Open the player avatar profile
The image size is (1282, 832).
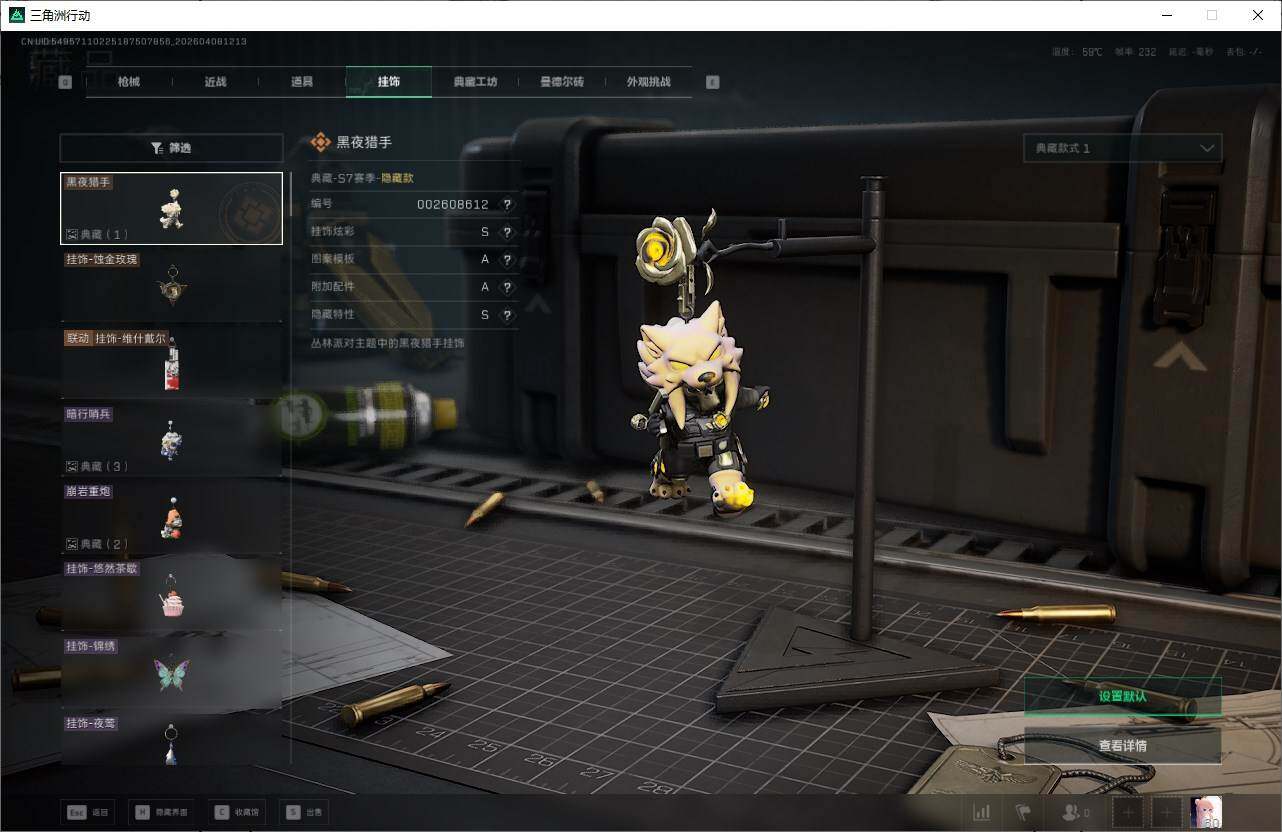point(1205,812)
